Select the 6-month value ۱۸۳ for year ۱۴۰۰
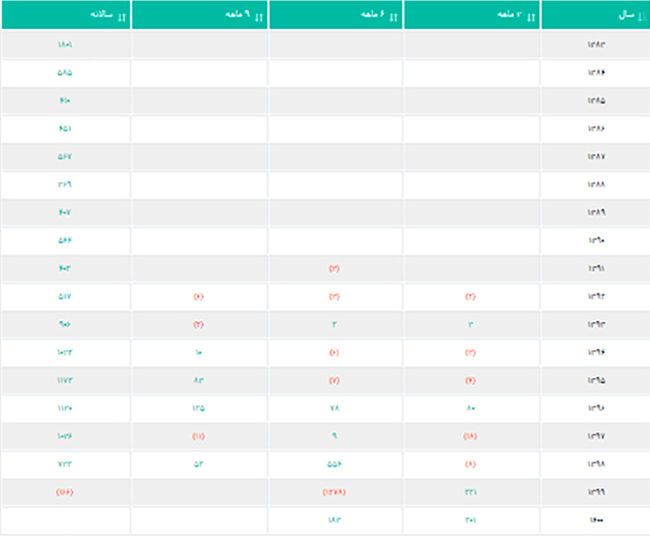 (335, 520)
